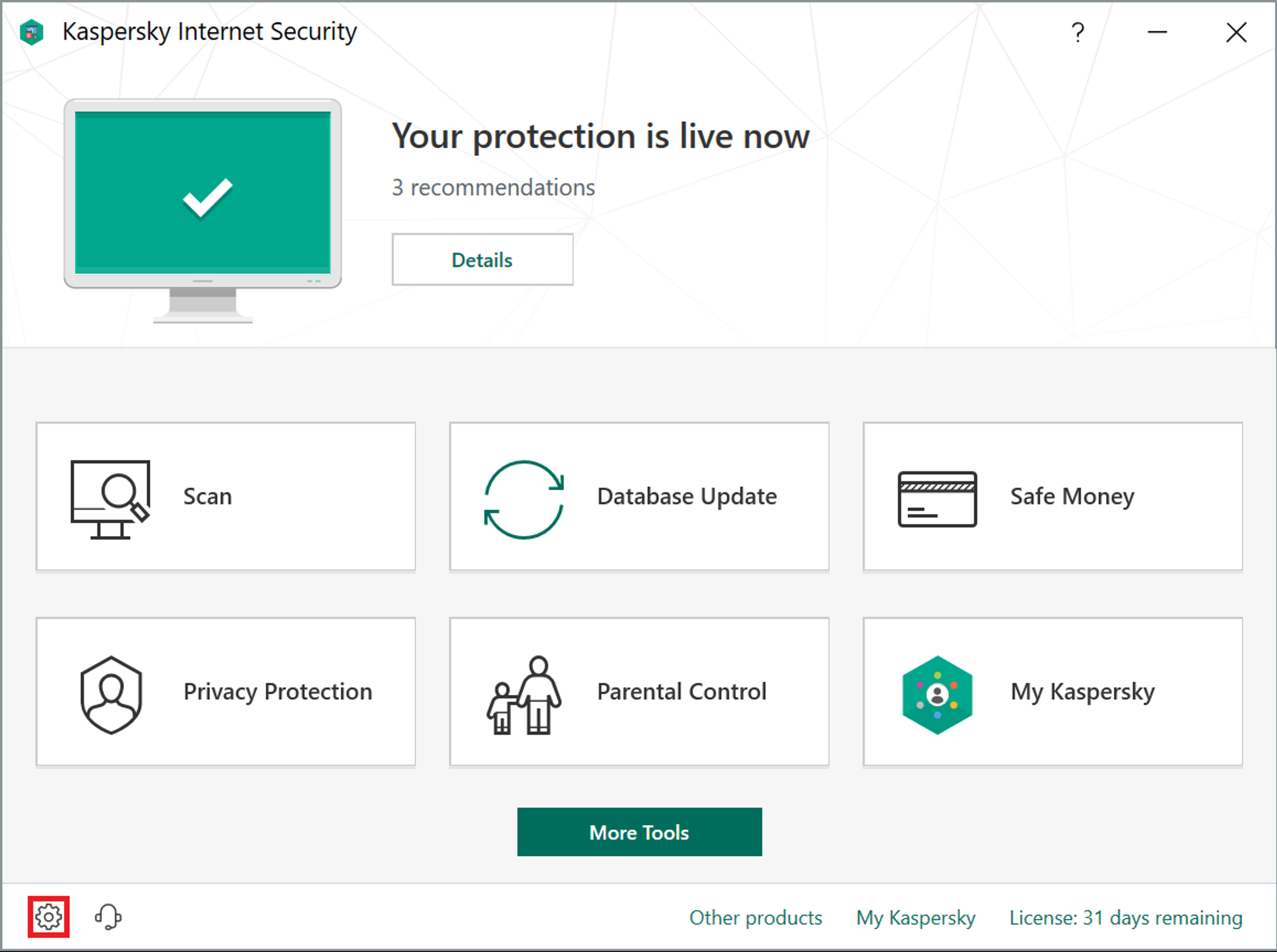Click the Privacy Protection shield icon
The image size is (1277, 952).
coord(111,693)
